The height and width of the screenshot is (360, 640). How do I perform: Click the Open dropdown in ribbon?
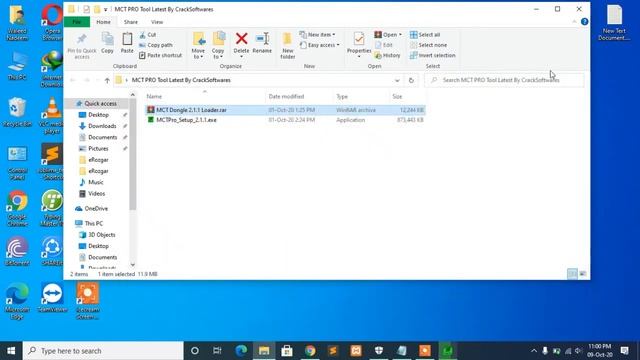[388, 35]
